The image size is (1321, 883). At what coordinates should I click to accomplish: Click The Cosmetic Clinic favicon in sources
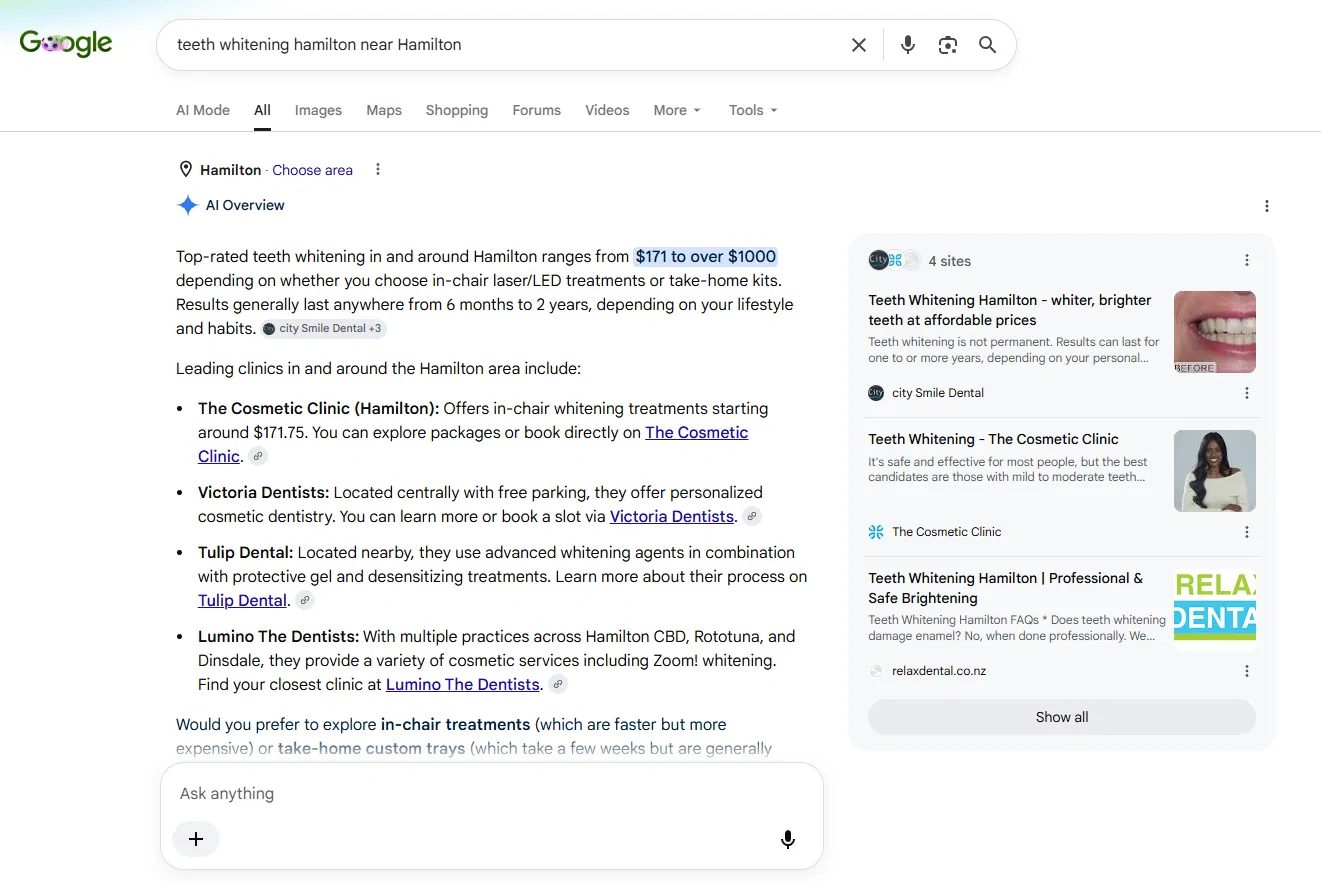pos(876,532)
